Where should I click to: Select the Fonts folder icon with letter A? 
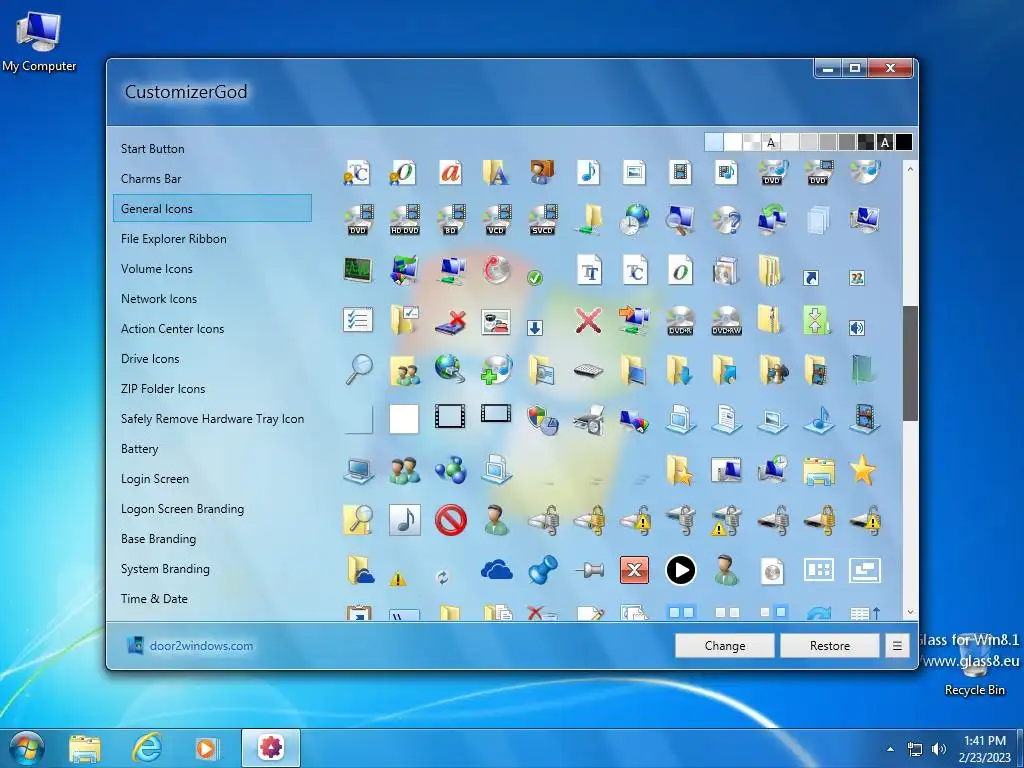[496, 172]
